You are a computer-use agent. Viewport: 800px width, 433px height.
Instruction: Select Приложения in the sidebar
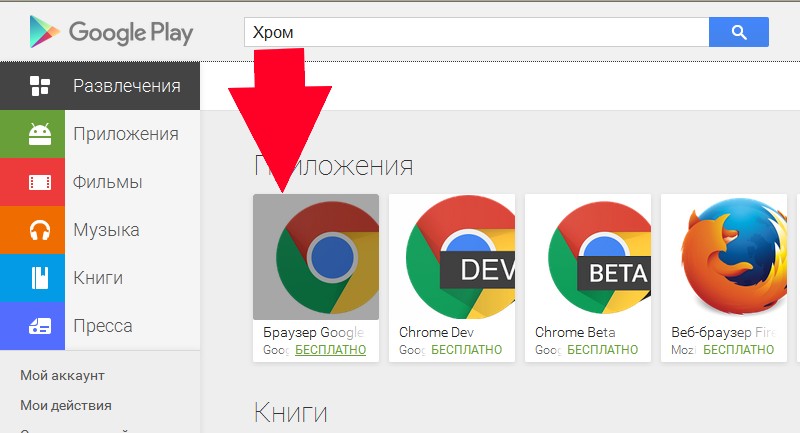tap(126, 134)
